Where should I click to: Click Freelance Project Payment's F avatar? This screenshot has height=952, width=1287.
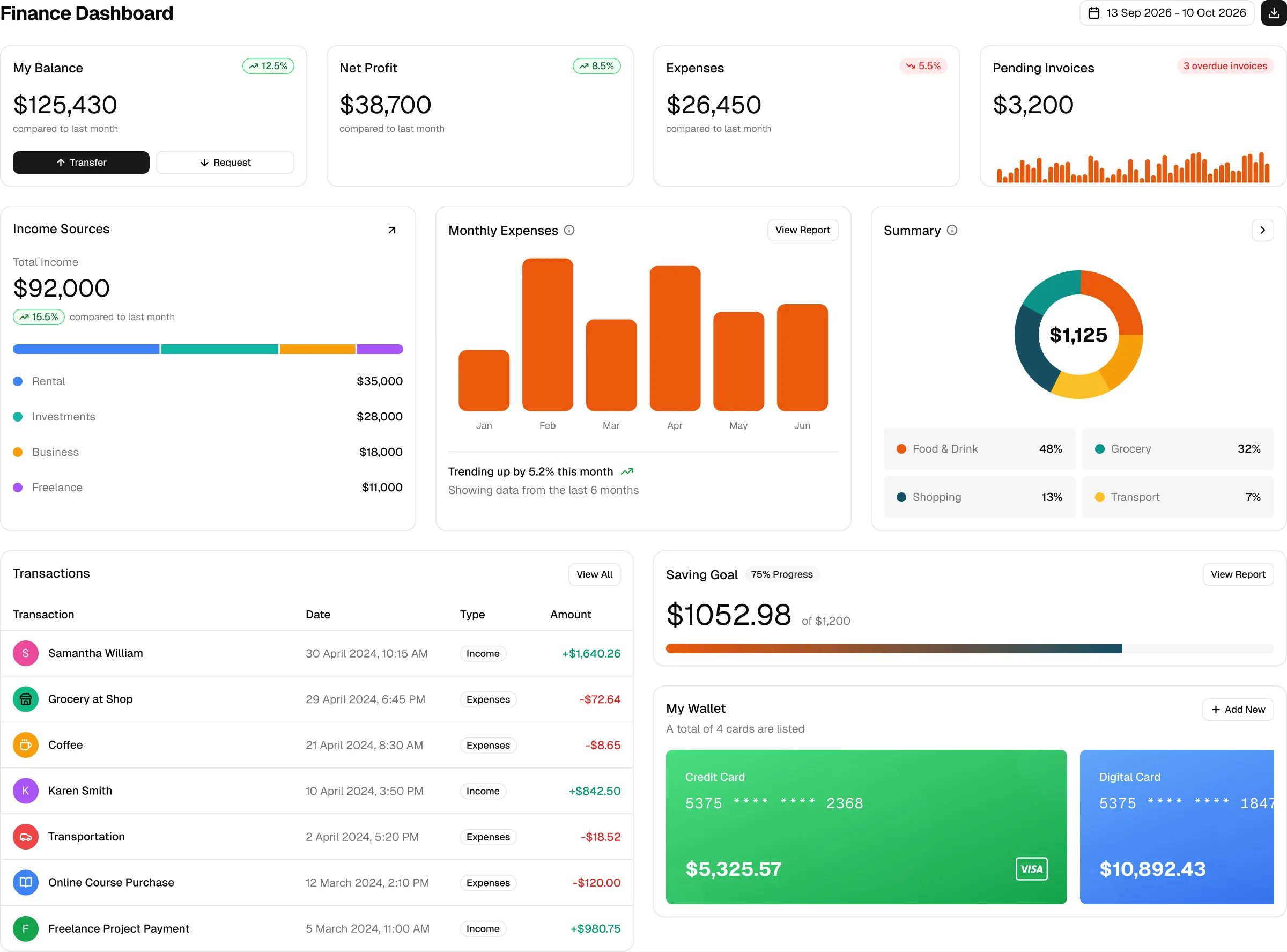25,928
